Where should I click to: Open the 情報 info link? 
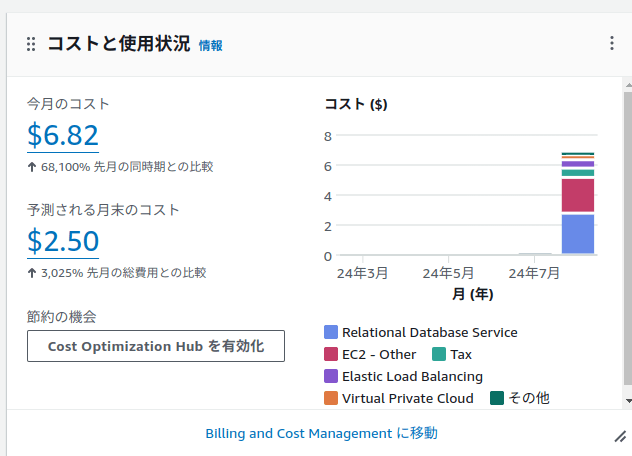(x=210, y=46)
